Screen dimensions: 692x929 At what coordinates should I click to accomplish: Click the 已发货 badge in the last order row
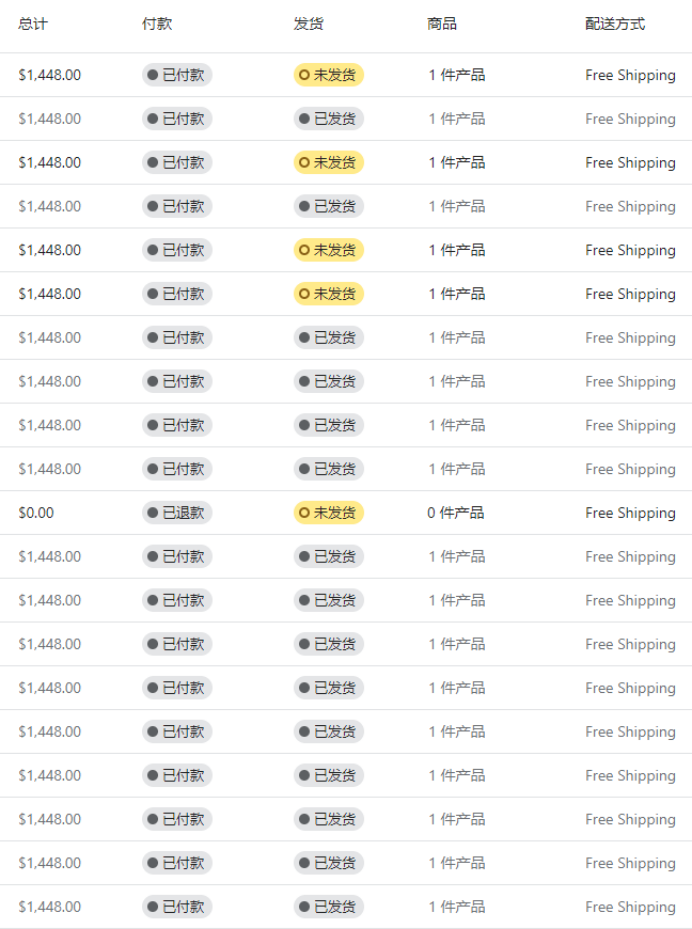click(x=329, y=906)
